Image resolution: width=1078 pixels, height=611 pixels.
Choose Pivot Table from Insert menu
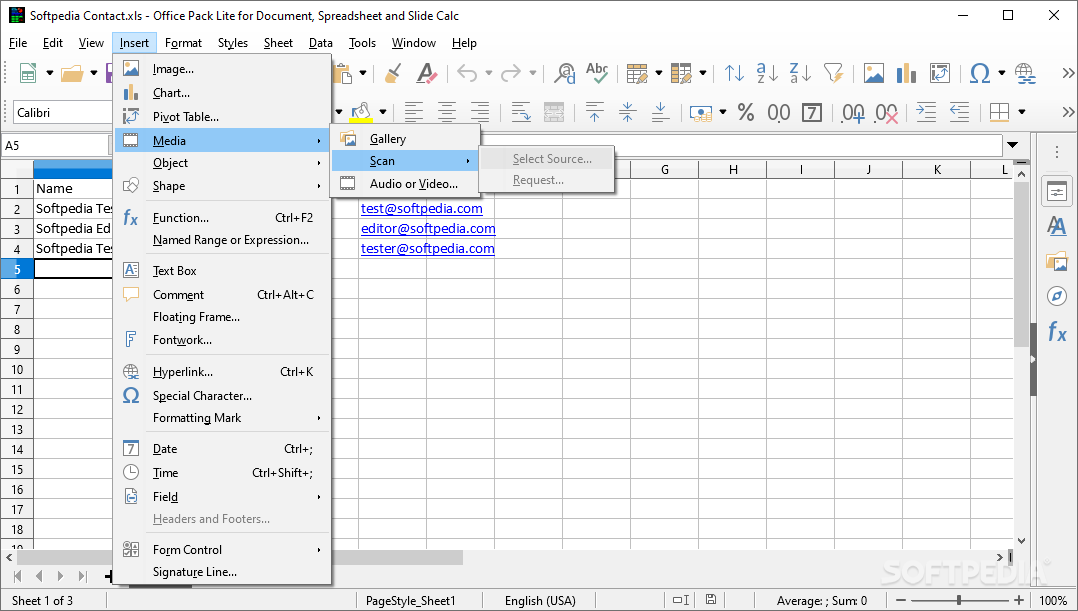(x=221, y=117)
